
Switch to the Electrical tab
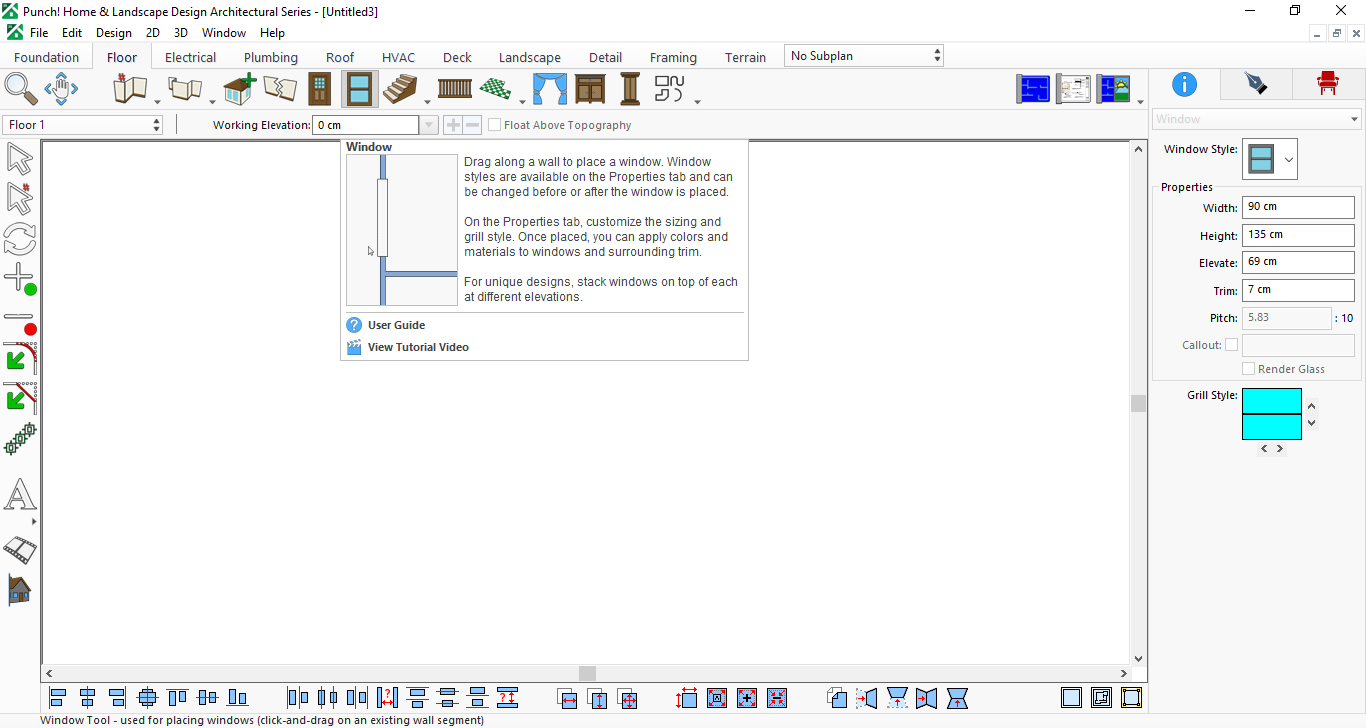pos(190,57)
